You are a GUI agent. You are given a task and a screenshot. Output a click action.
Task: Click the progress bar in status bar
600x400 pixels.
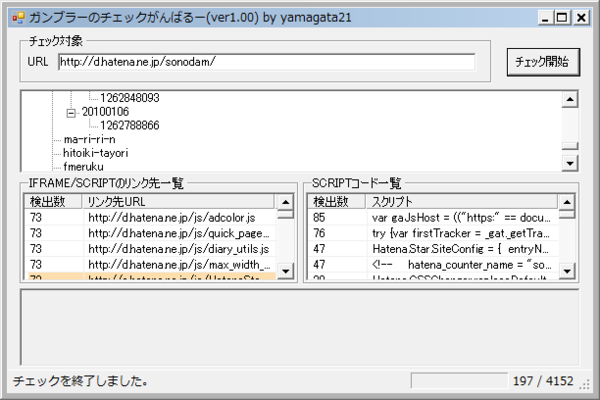(x=459, y=381)
